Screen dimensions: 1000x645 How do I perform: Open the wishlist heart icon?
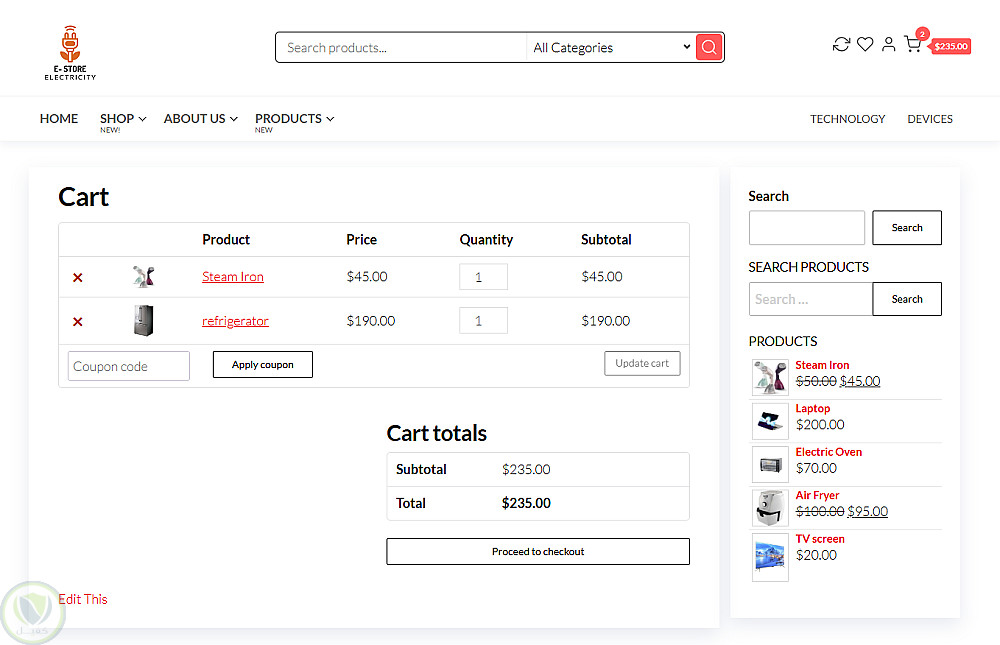865,44
